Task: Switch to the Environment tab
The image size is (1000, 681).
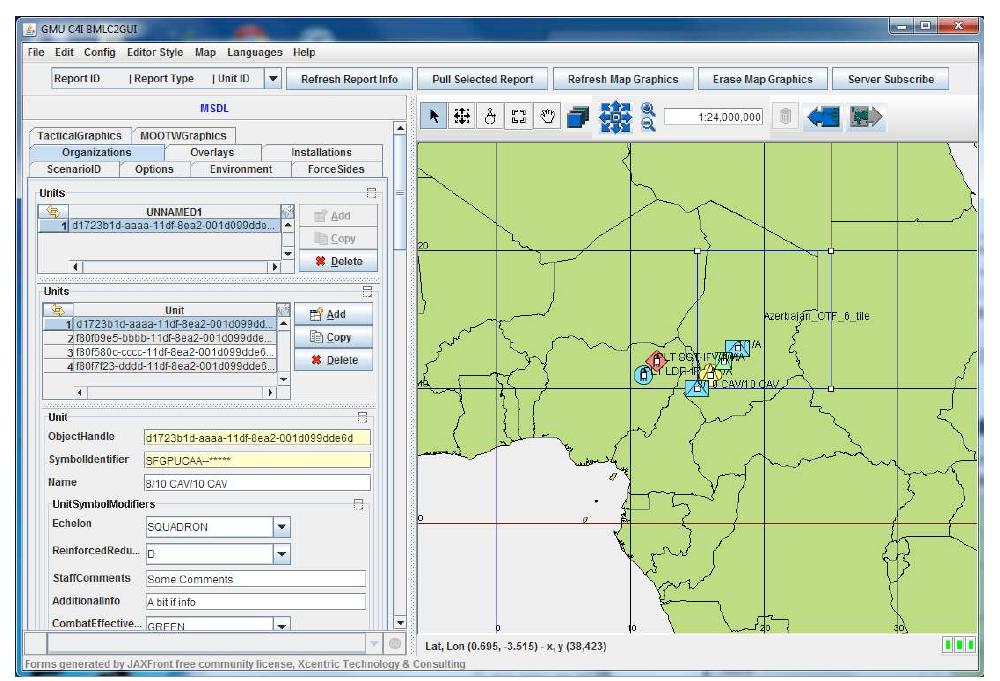Action: click(241, 169)
